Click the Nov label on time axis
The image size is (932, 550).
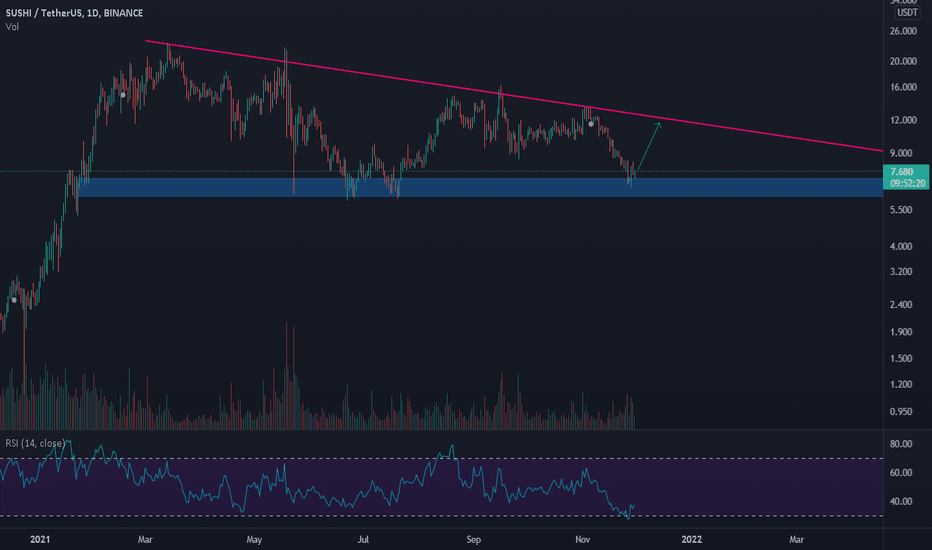click(582, 540)
